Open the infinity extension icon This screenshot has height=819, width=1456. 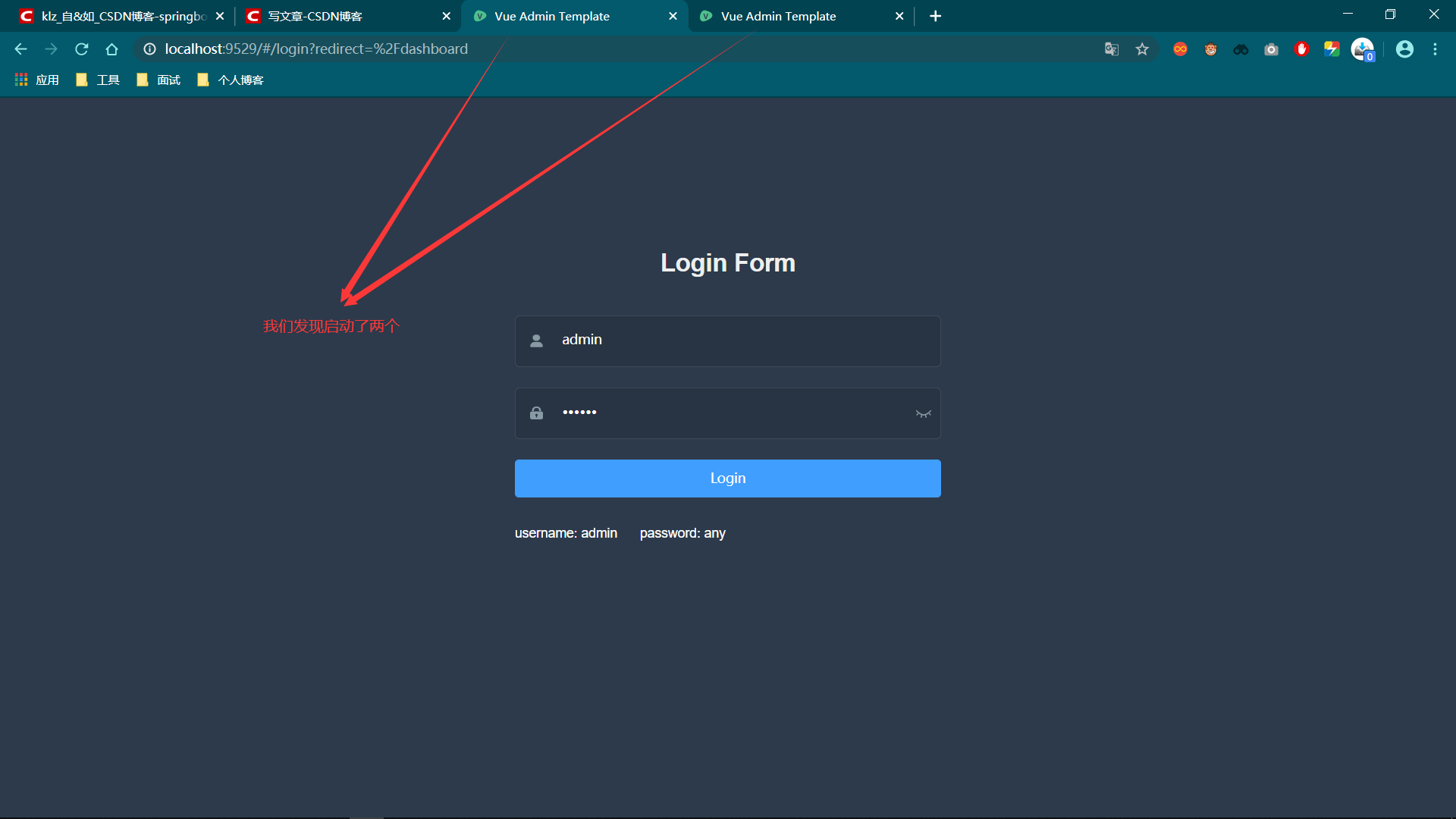pos(1181,49)
